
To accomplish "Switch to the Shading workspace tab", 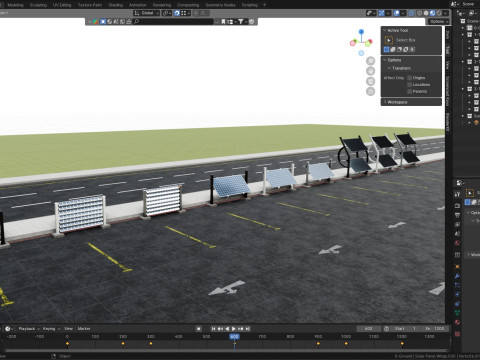I will tap(116, 5).
